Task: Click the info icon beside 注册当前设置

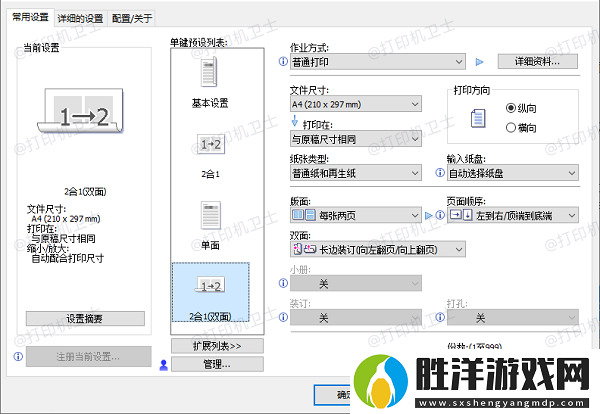Action: [18, 357]
